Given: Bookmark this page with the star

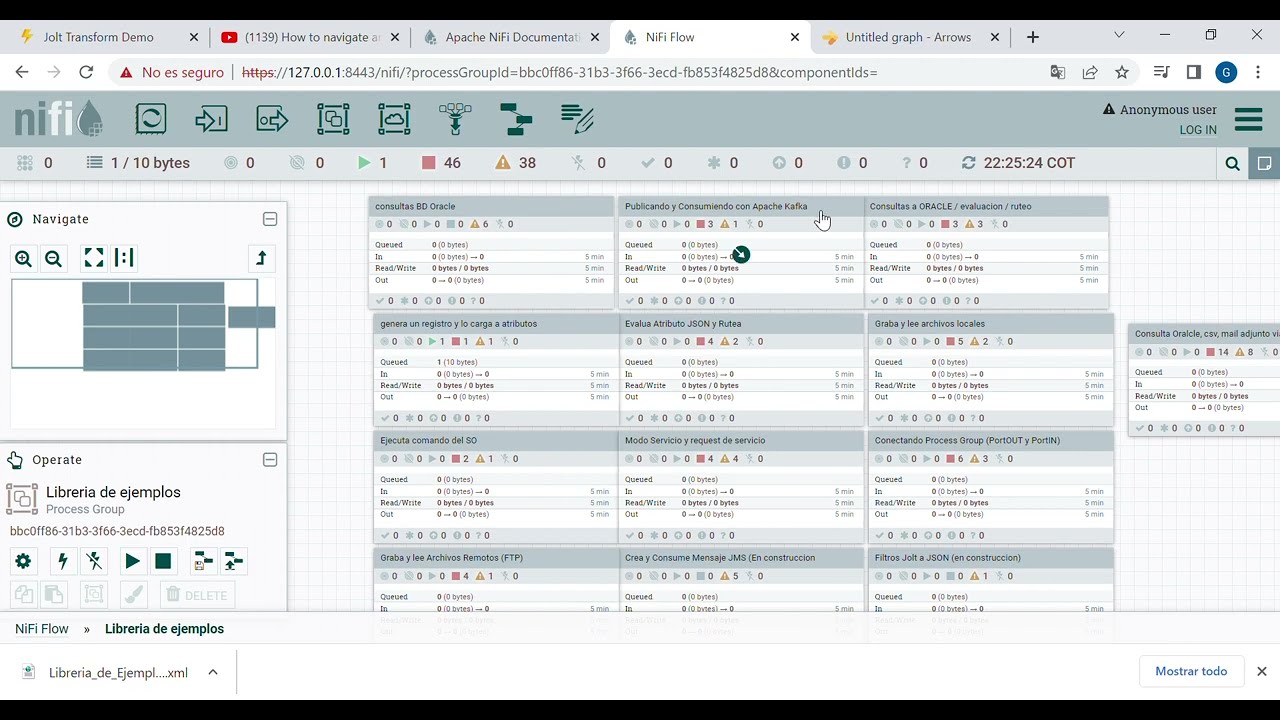Looking at the screenshot, I should (1122, 72).
